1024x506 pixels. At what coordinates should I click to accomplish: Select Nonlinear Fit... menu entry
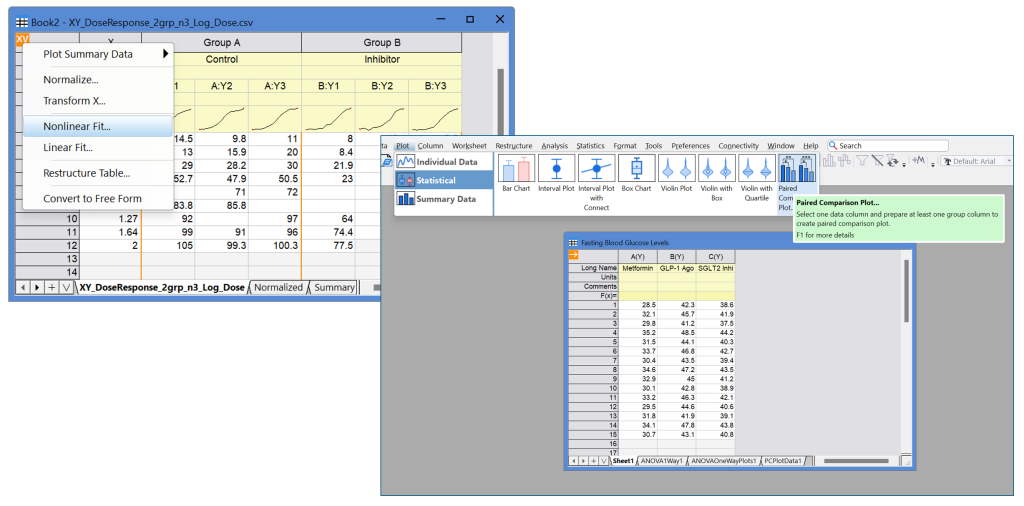pos(98,127)
